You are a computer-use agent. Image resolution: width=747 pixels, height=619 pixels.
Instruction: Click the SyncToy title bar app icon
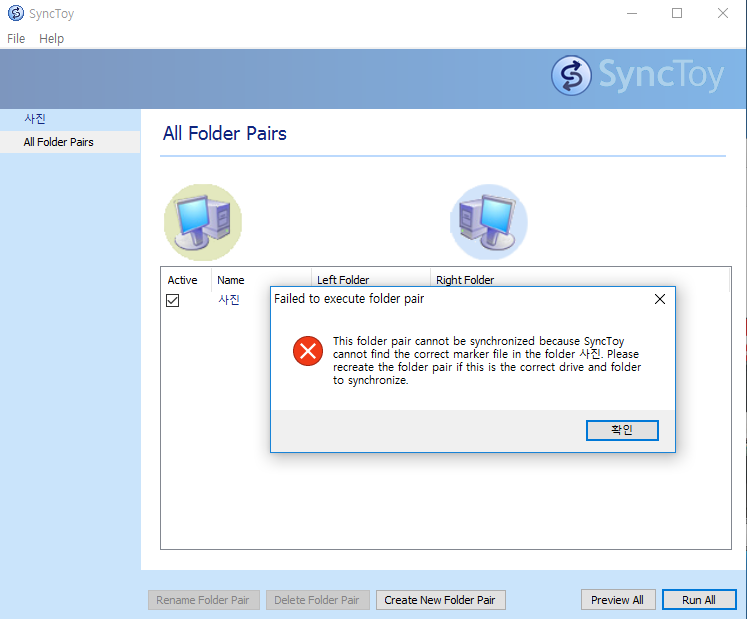[16, 13]
